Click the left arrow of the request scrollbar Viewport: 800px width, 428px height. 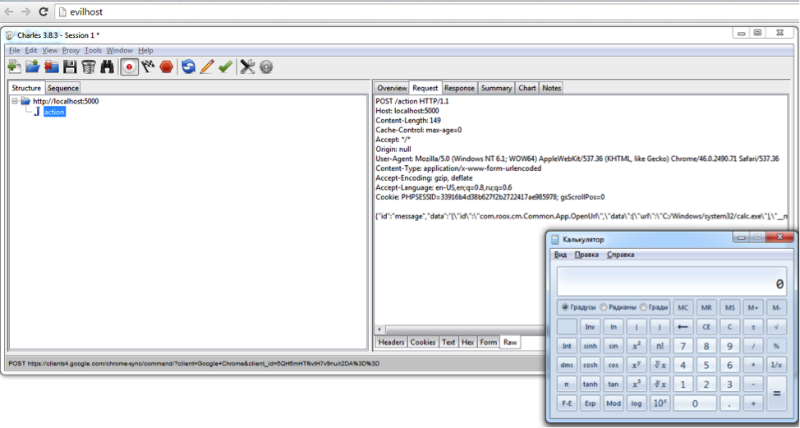[379, 330]
